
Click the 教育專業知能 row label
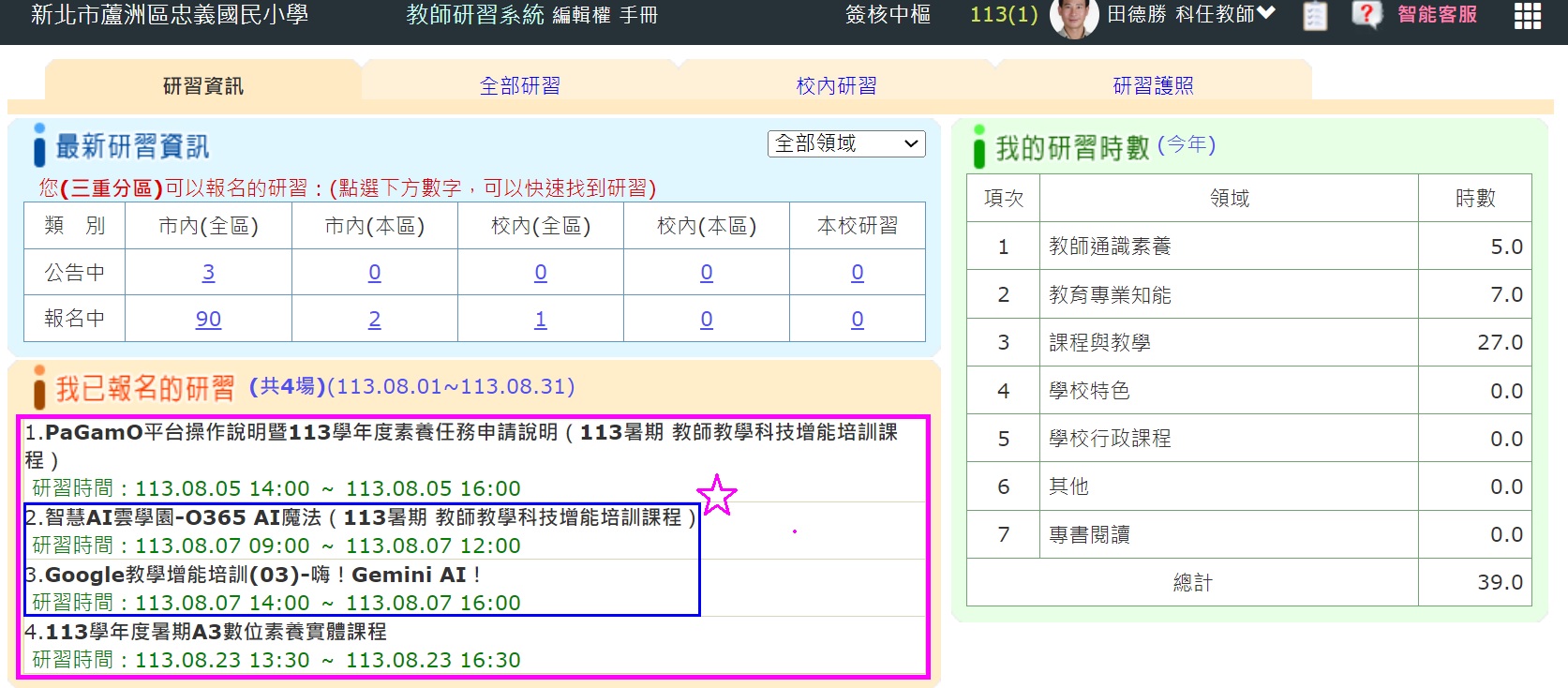tap(1110, 294)
